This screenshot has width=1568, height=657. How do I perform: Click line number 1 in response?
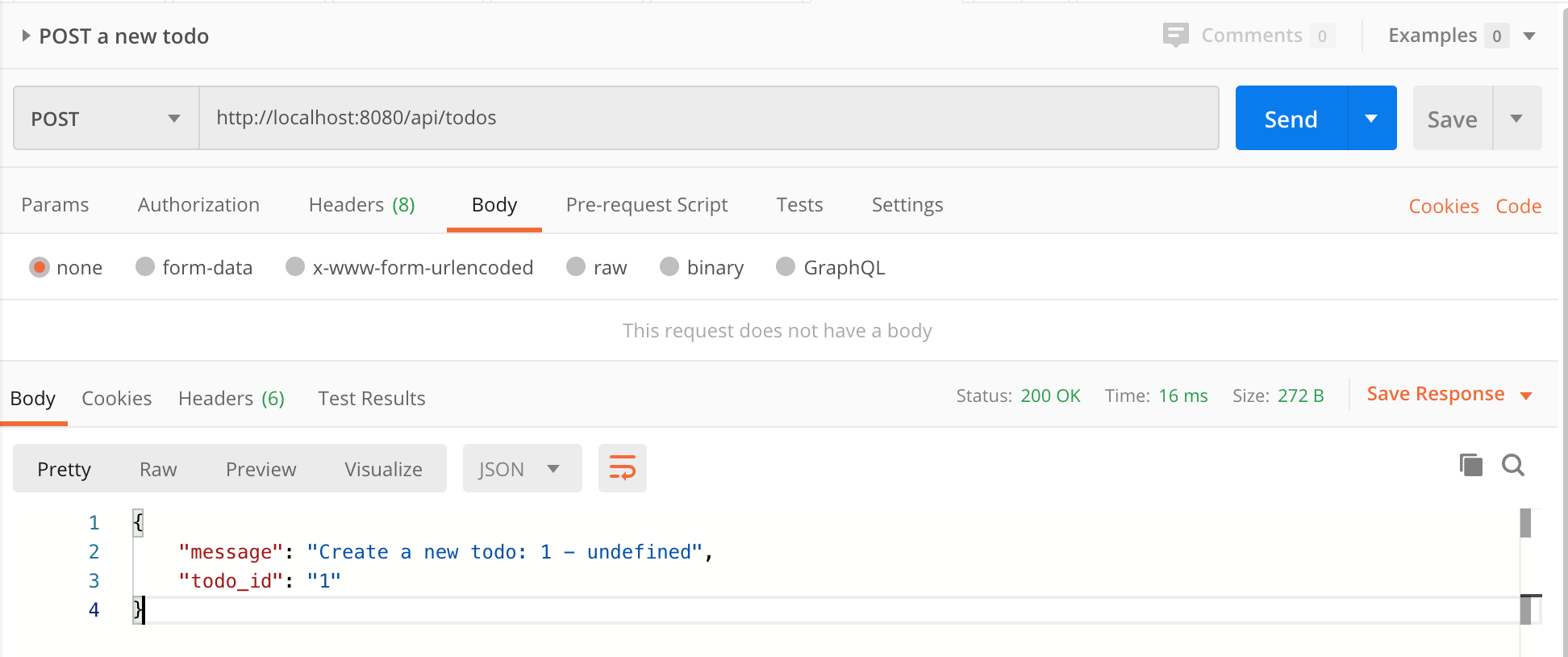point(94,523)
